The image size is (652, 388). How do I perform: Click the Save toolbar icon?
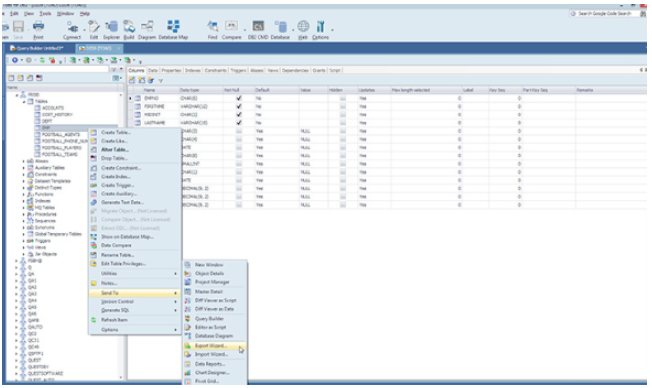(18, 27)
